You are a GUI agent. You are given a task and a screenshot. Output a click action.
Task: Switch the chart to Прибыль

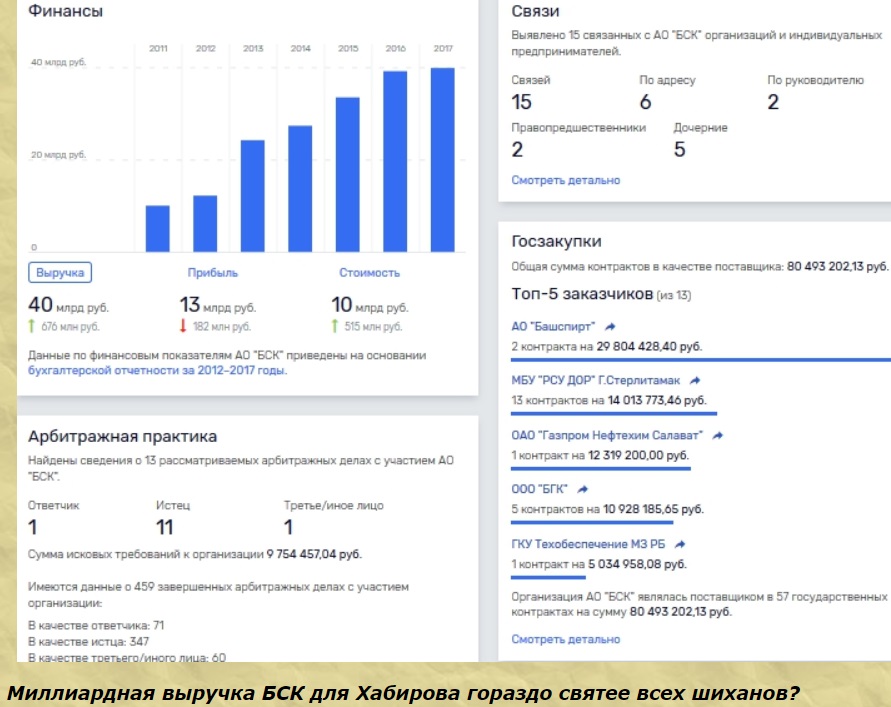point(212,272)
